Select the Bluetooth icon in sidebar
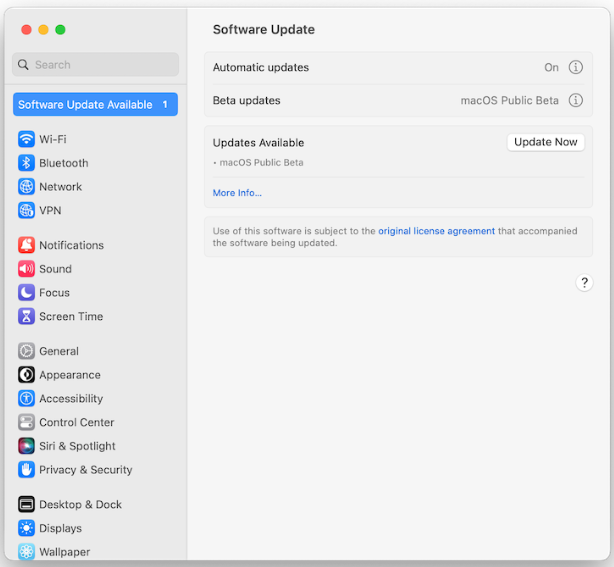Viewport: 614px width, 567px height. point(26,163)
